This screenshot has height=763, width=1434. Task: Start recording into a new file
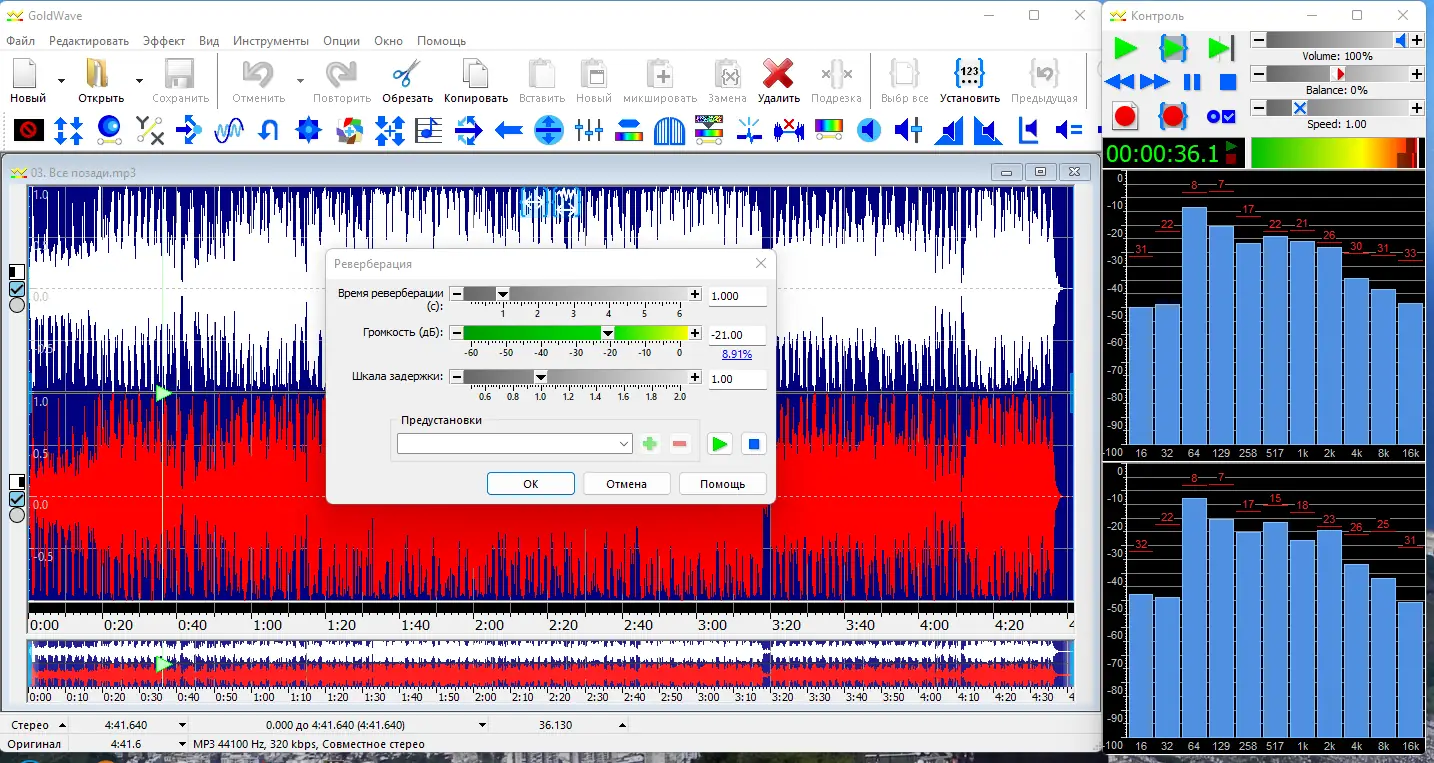[1125, 116]
